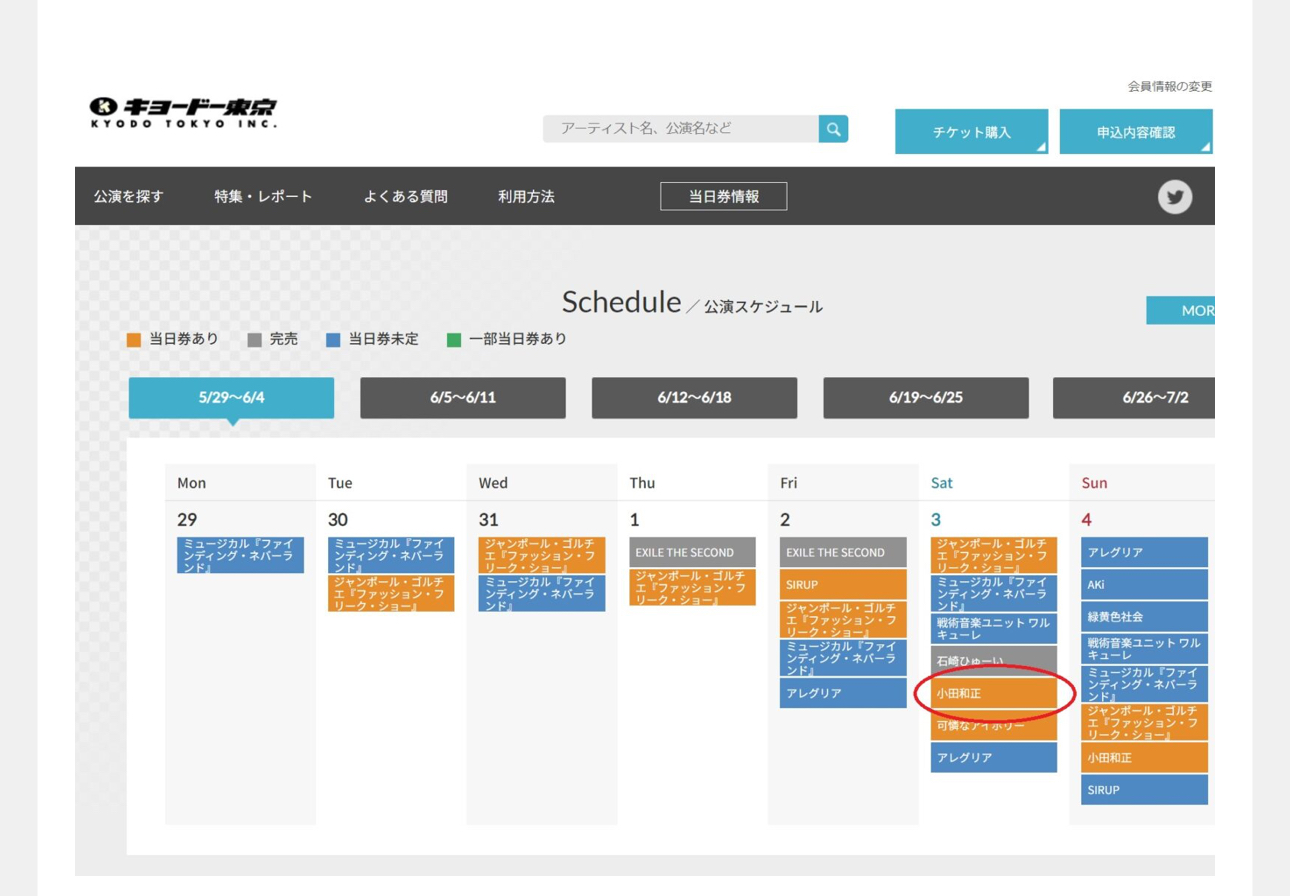Image resolution: width=1290 pixels, height=896 pixels.
Task: Open the よくある質問 menu item
Action: pyautogui.click(x=405, y=197)
